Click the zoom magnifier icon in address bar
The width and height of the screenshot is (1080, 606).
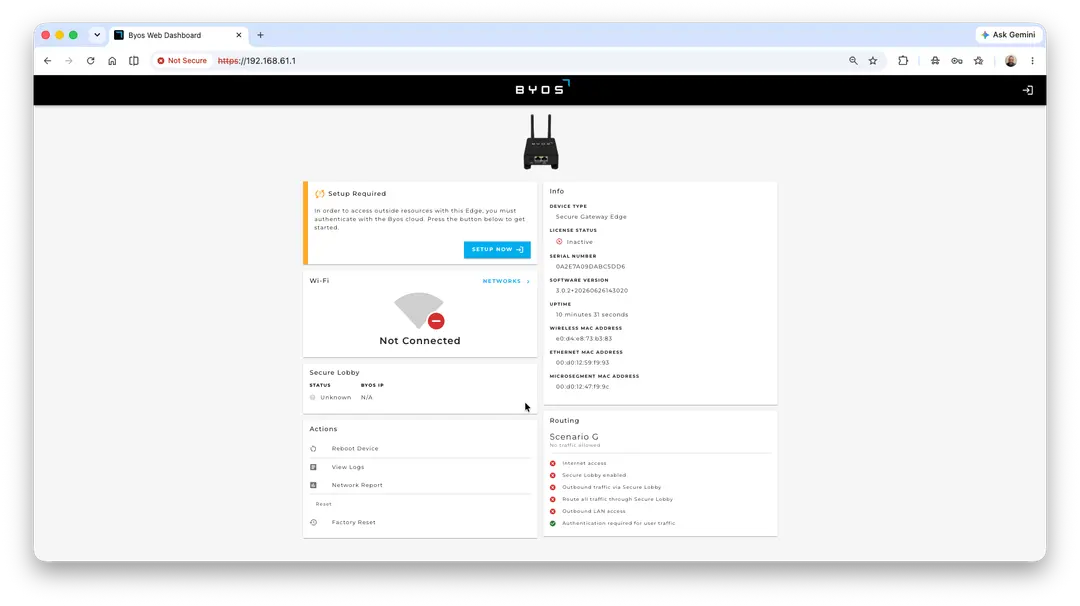click(x=853, y=61)
